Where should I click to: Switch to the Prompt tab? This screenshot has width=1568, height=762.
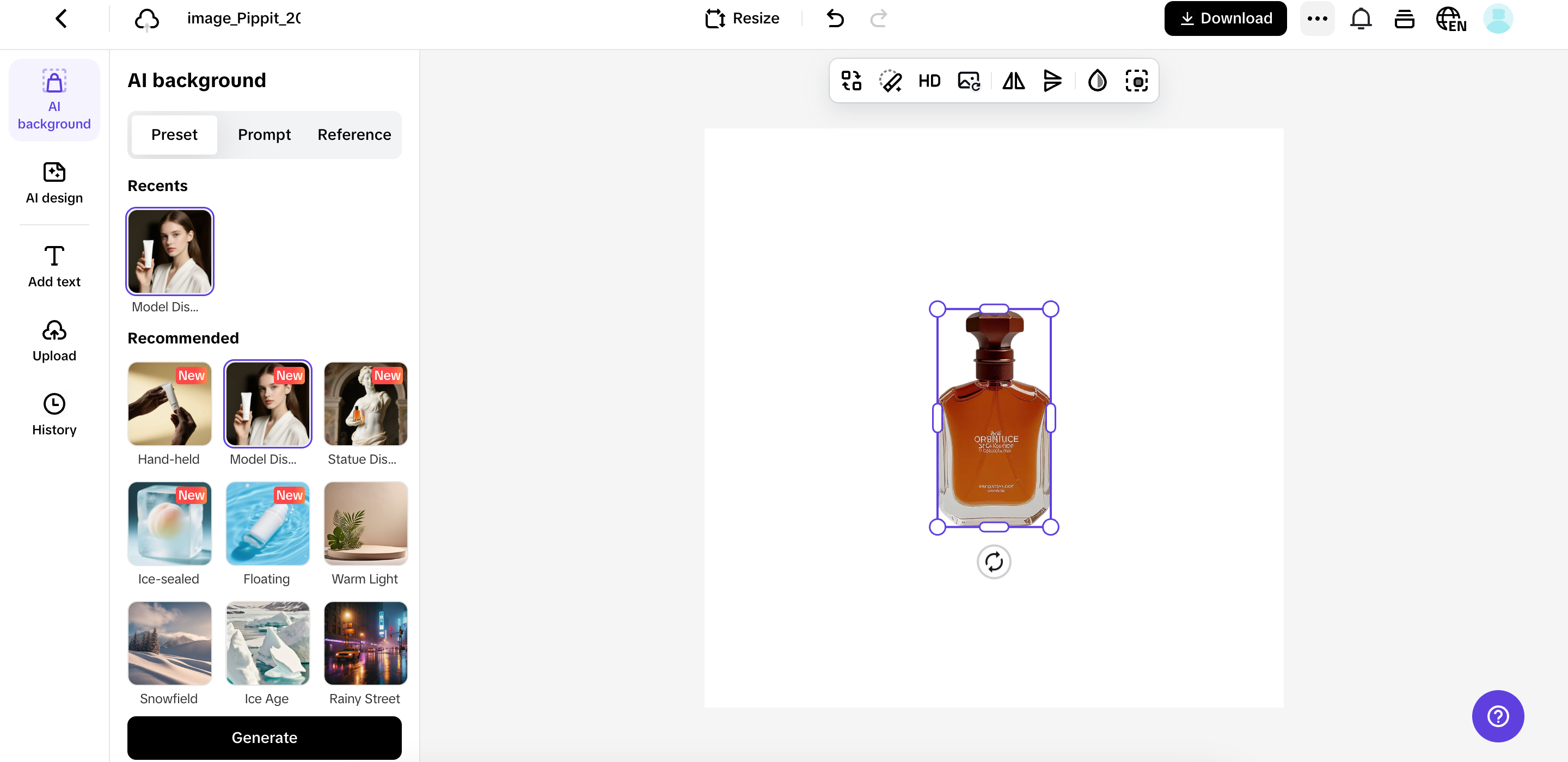[x=264, y=134]
